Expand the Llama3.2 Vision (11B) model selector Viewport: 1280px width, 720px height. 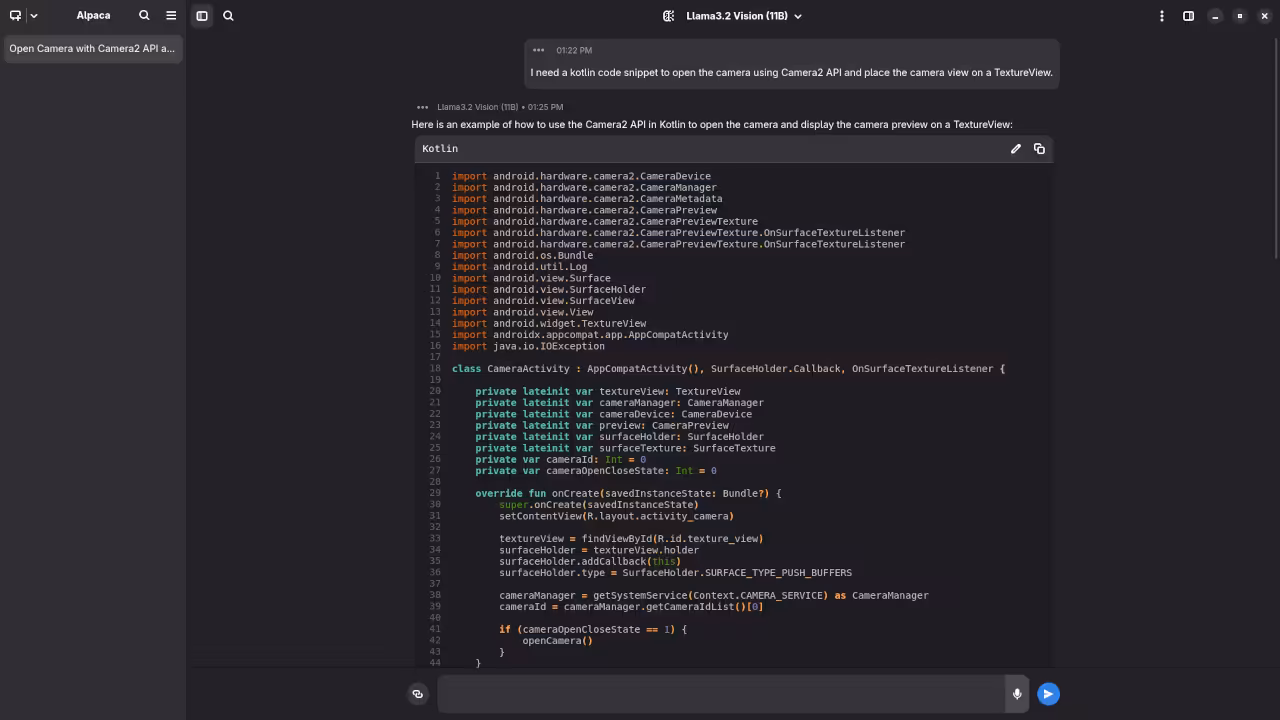(744, 16)
